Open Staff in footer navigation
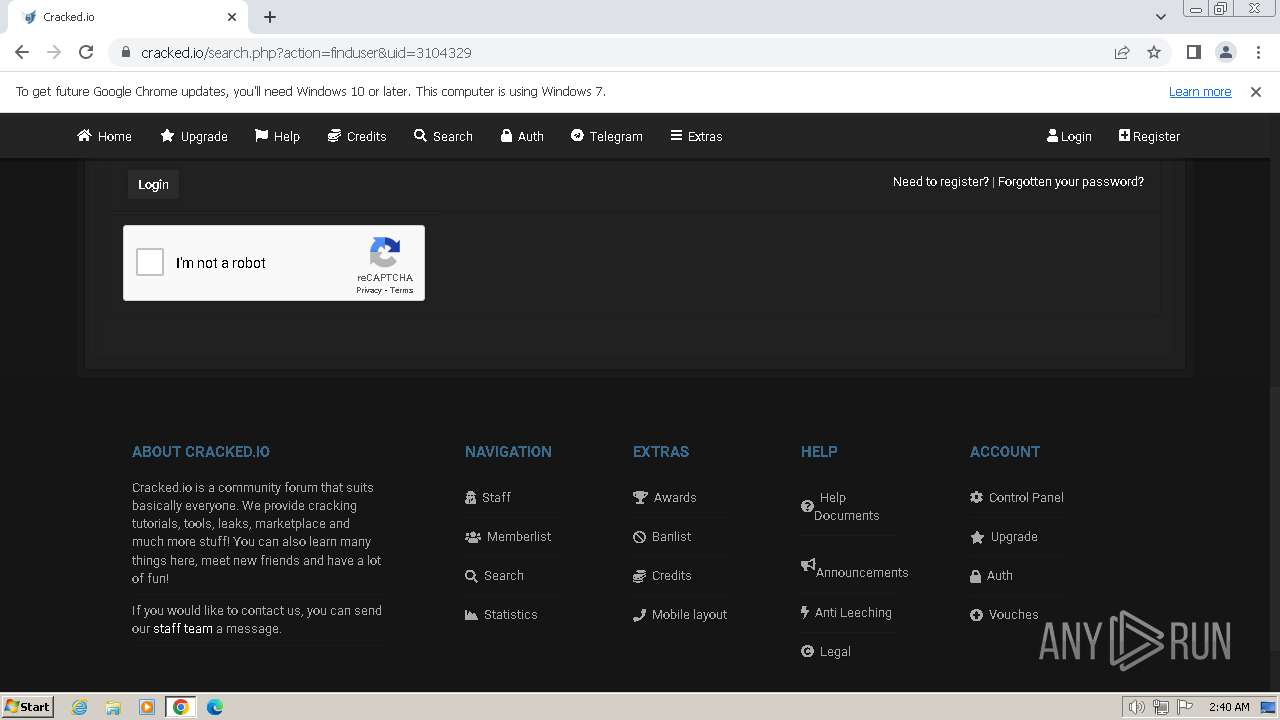This screenshot has width=1280, height=720. click(x=488, y=497)
